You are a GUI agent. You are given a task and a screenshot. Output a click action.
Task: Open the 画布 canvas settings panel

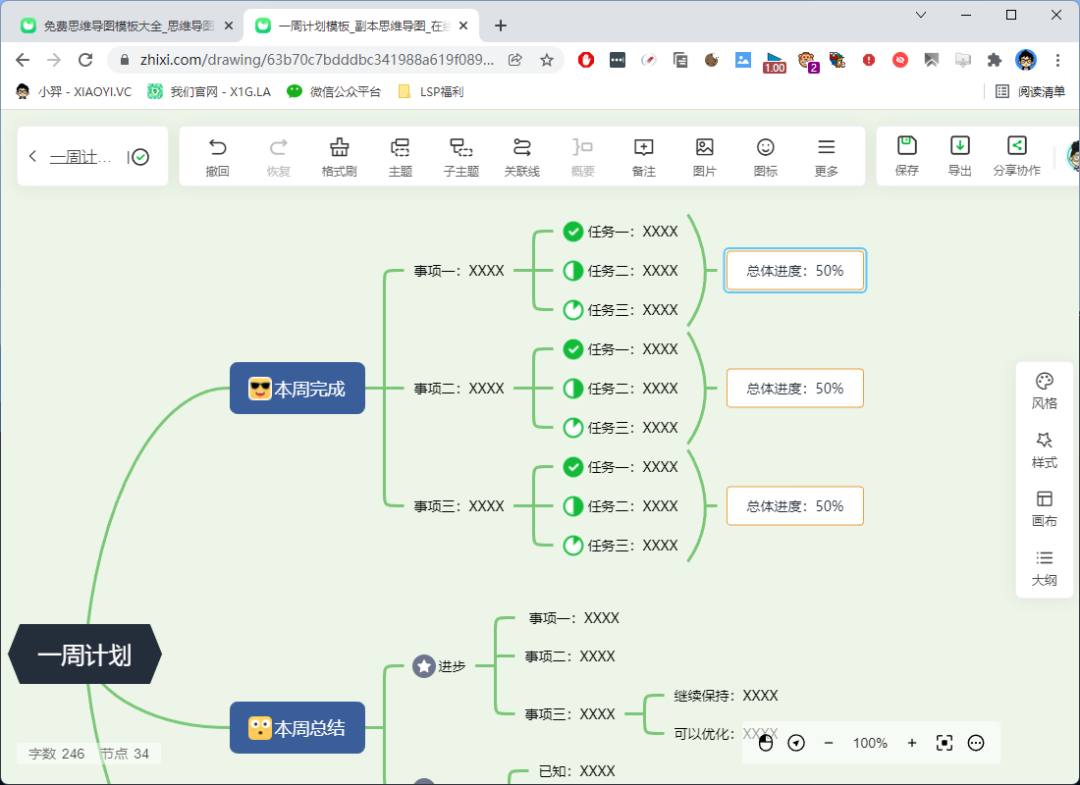click(1044, 509)
